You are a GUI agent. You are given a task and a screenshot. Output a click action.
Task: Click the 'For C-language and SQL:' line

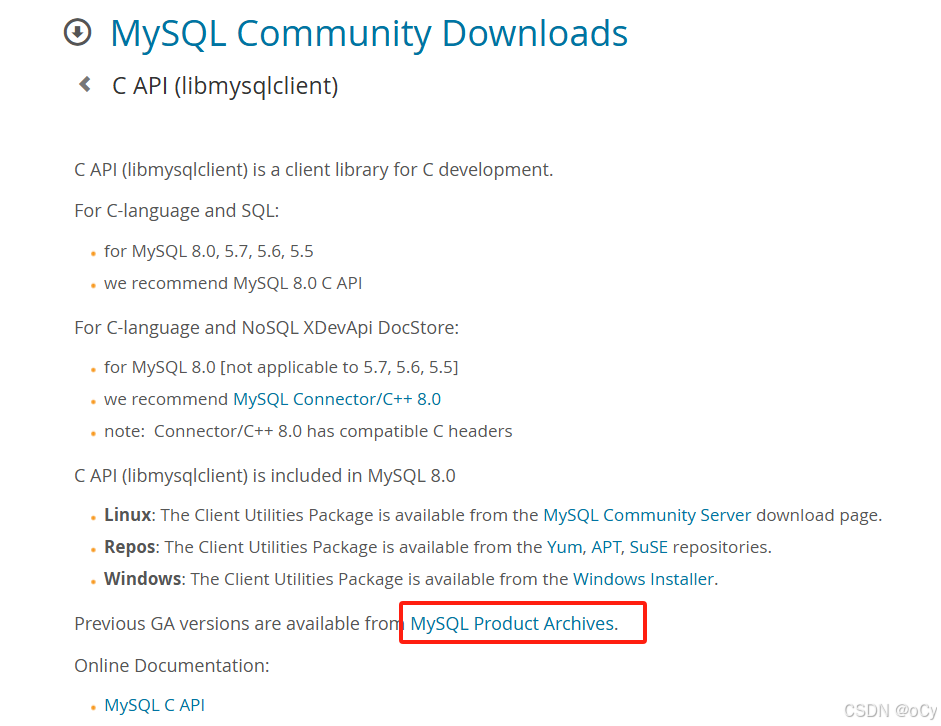[x=176, y=211]
